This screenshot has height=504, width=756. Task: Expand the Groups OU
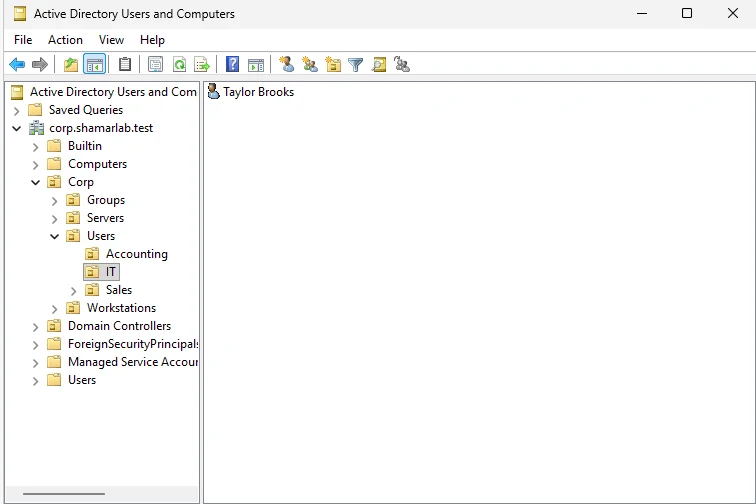pyautogui.click(x=54, y=201)
